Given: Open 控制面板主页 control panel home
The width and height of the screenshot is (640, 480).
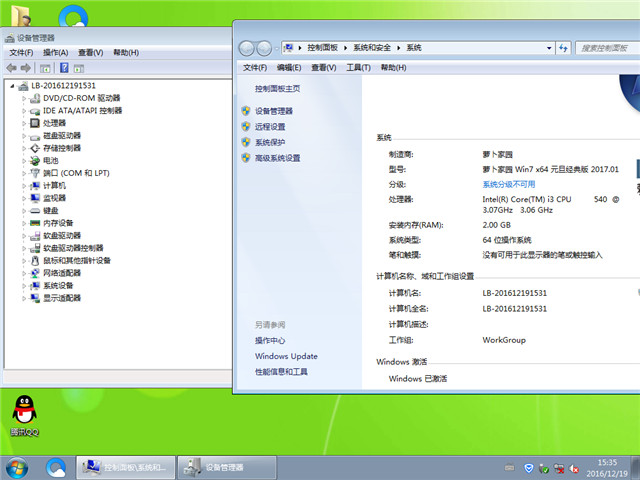Looking at the screenshot, I should 278,89.
